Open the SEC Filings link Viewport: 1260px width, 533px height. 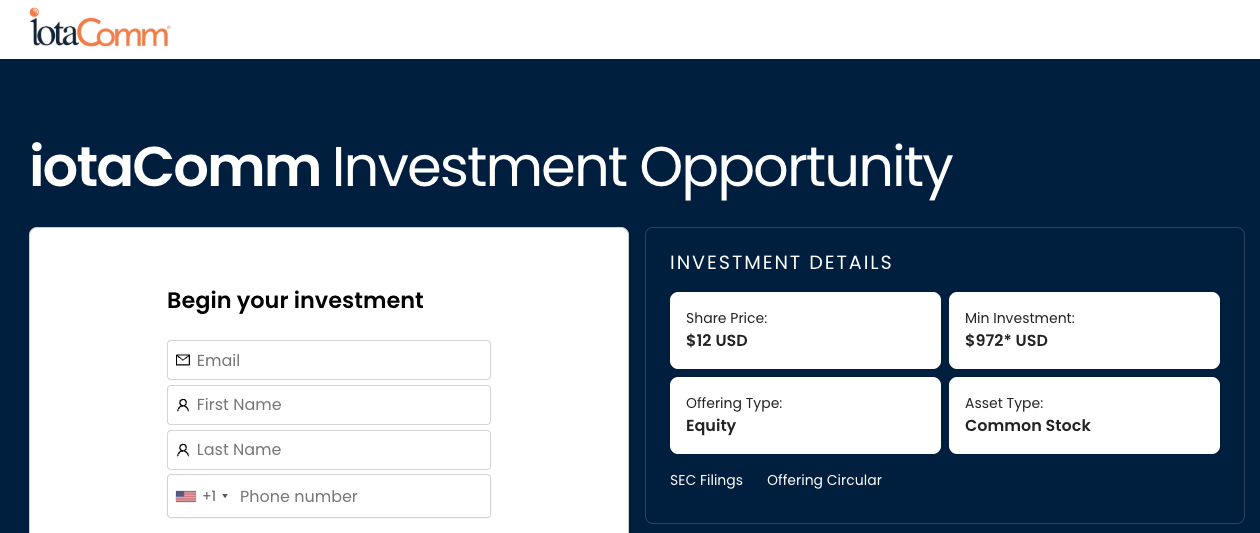pos(706,480)
